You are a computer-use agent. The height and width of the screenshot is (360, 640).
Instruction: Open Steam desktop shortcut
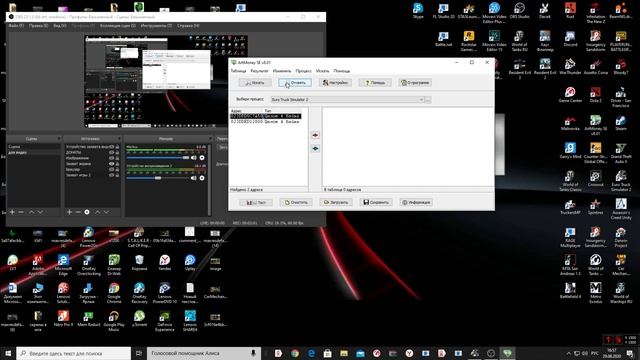tap(621, 122)
